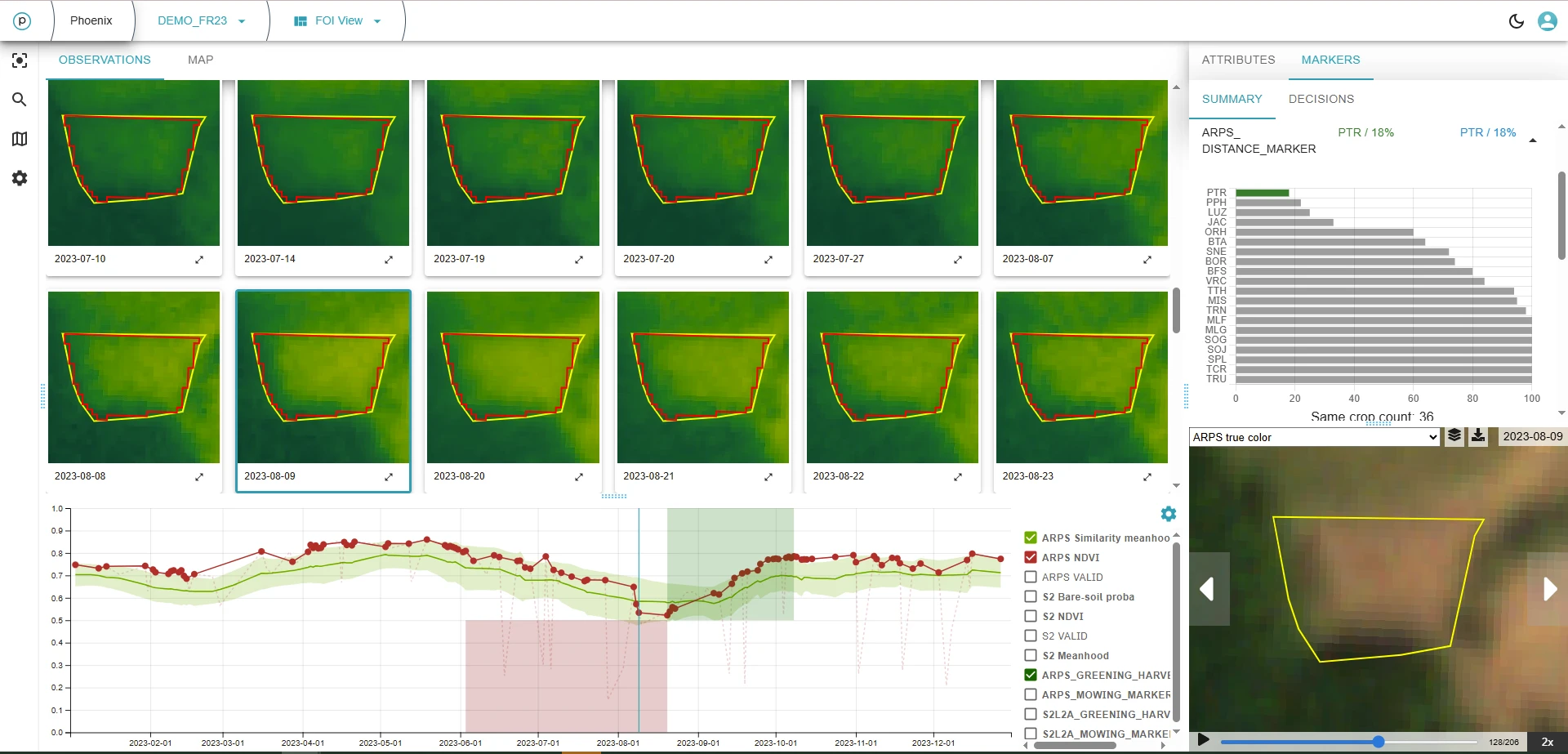Enable S2 Bare-soil proba checkbox

click(1031, 596)
